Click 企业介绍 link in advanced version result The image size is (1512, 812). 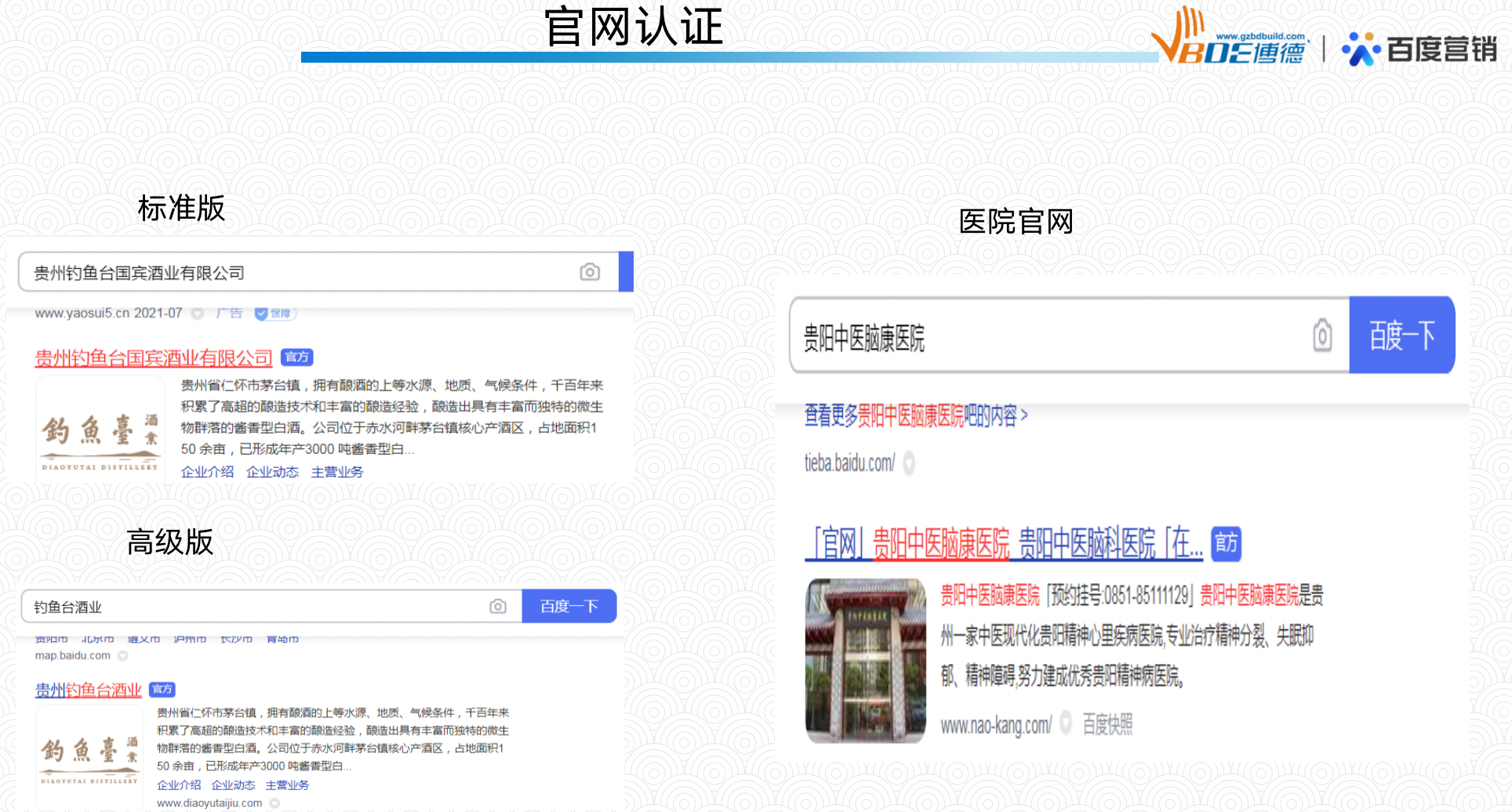click(179, 785)
